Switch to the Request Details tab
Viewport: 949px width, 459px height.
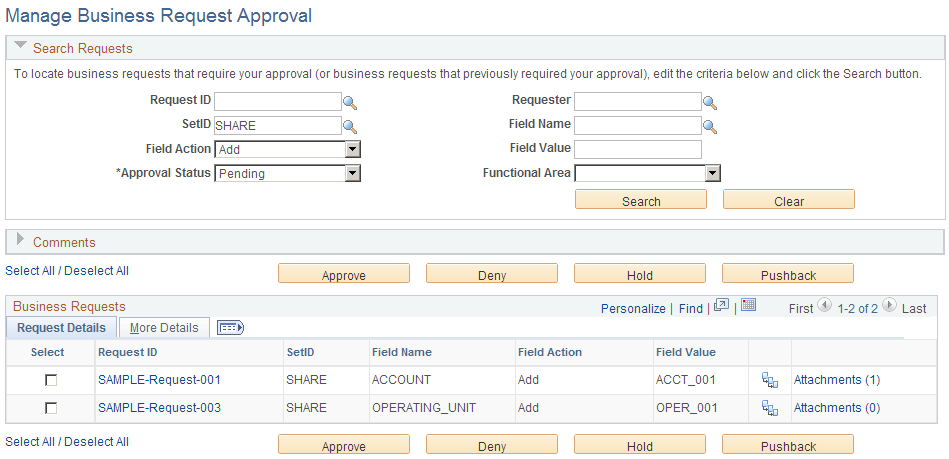(61, 328)
